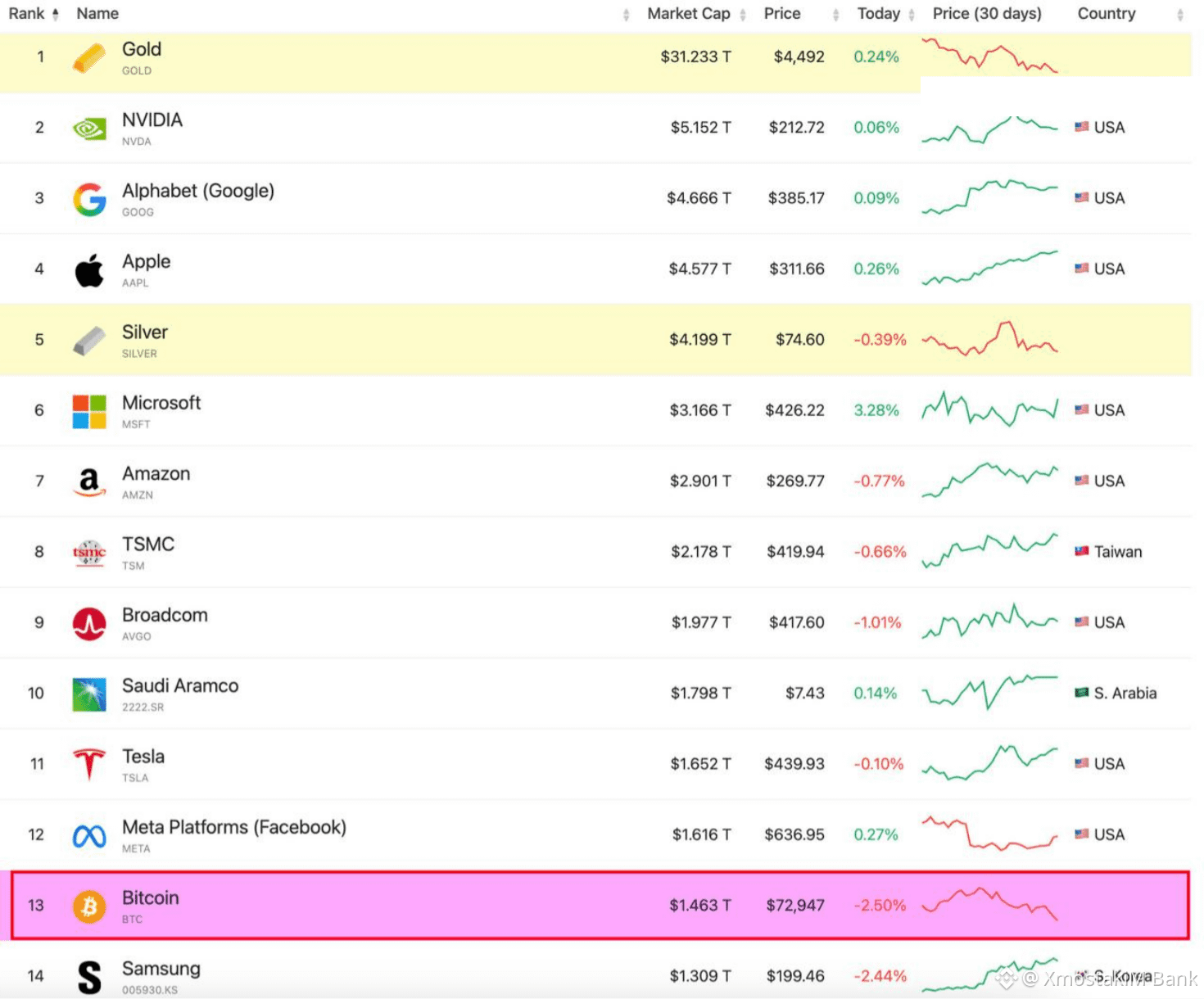Click the Tesla logo icon
The height and width of the screenshot is (999, 1204).
pos(88,765)
